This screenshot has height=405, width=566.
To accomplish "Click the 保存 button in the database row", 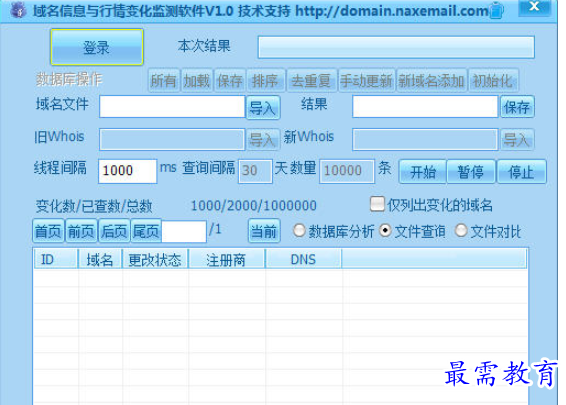I will pos(230,80).
